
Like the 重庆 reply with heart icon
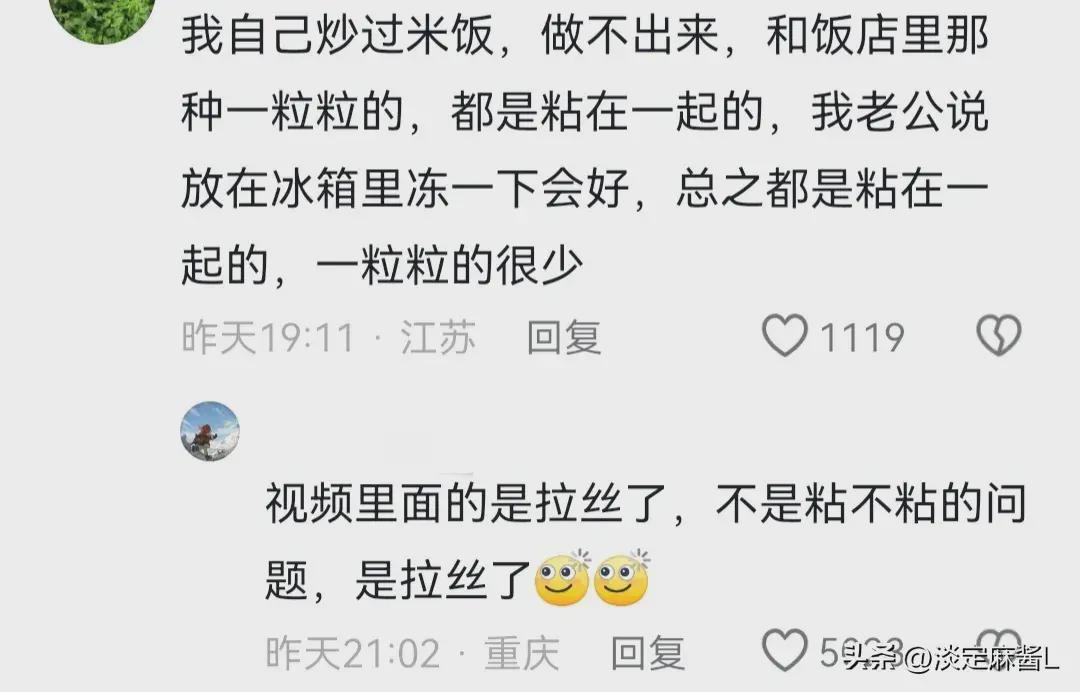785,650
